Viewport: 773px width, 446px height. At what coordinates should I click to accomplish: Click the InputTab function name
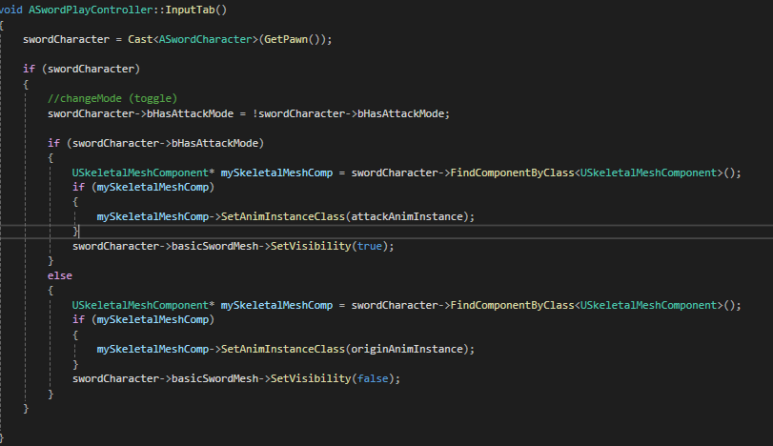(x=190, y=10)
